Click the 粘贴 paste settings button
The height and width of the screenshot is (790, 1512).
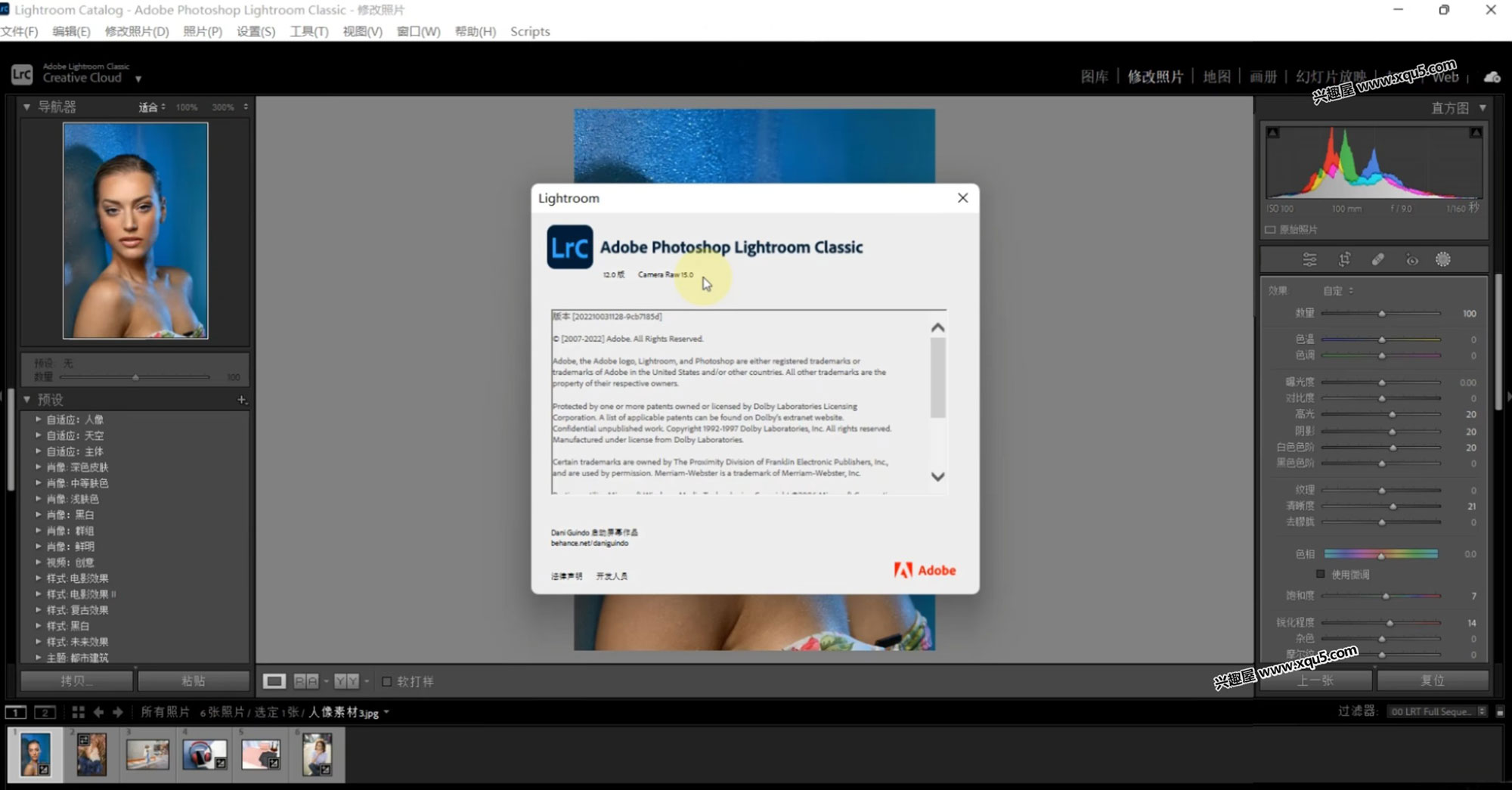tap(194, 680)
